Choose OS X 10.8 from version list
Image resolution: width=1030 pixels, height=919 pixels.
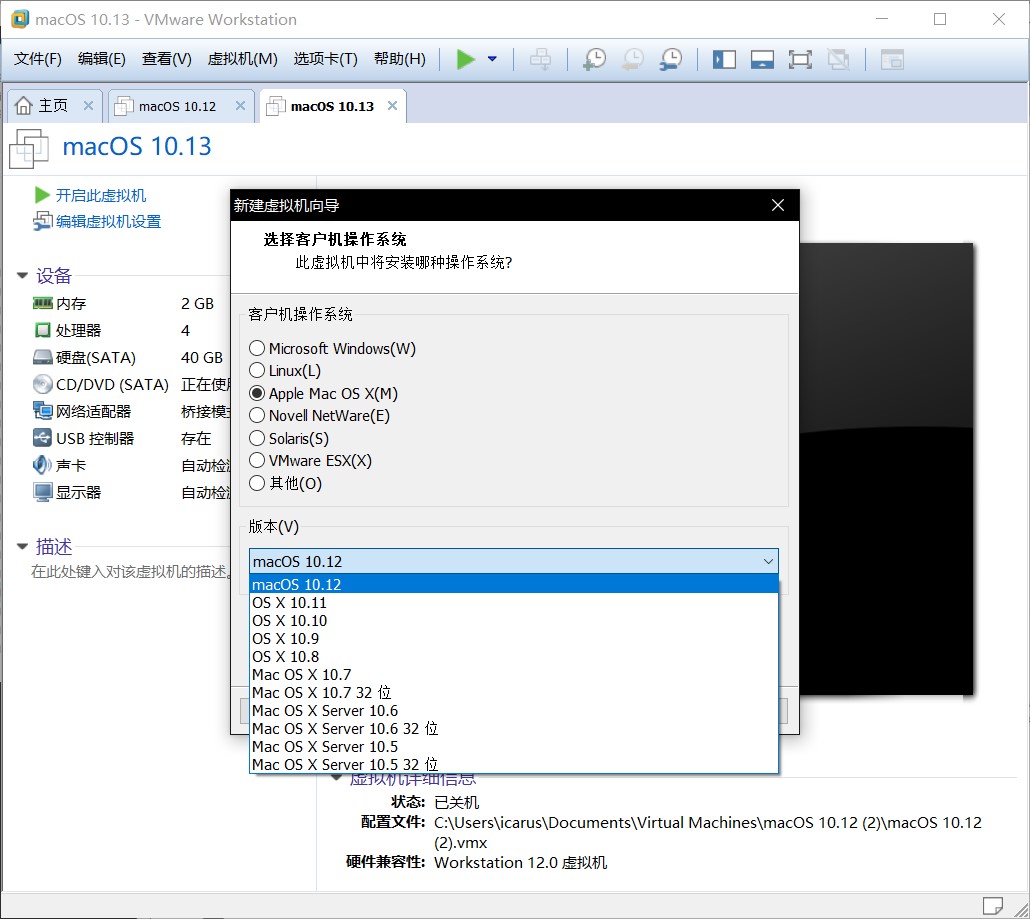click(x=514, y=656)
